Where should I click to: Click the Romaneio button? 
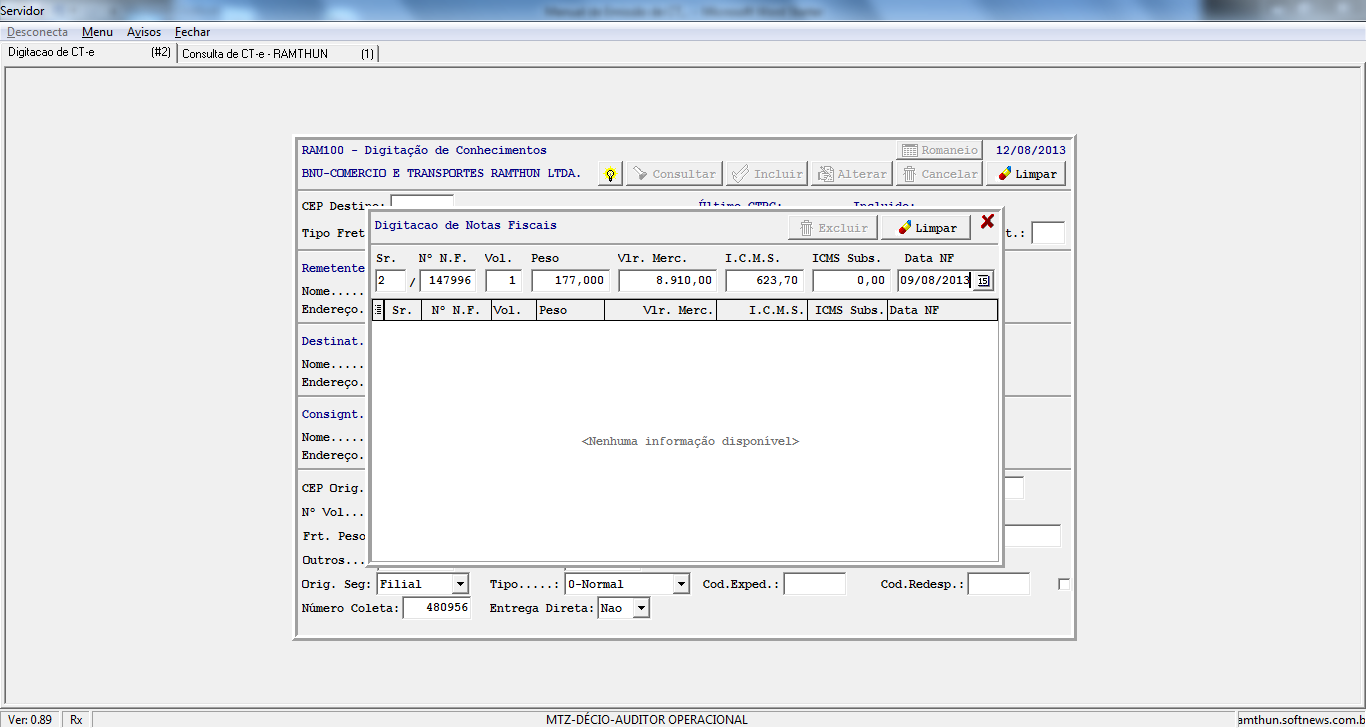click(x=939, y=150)
